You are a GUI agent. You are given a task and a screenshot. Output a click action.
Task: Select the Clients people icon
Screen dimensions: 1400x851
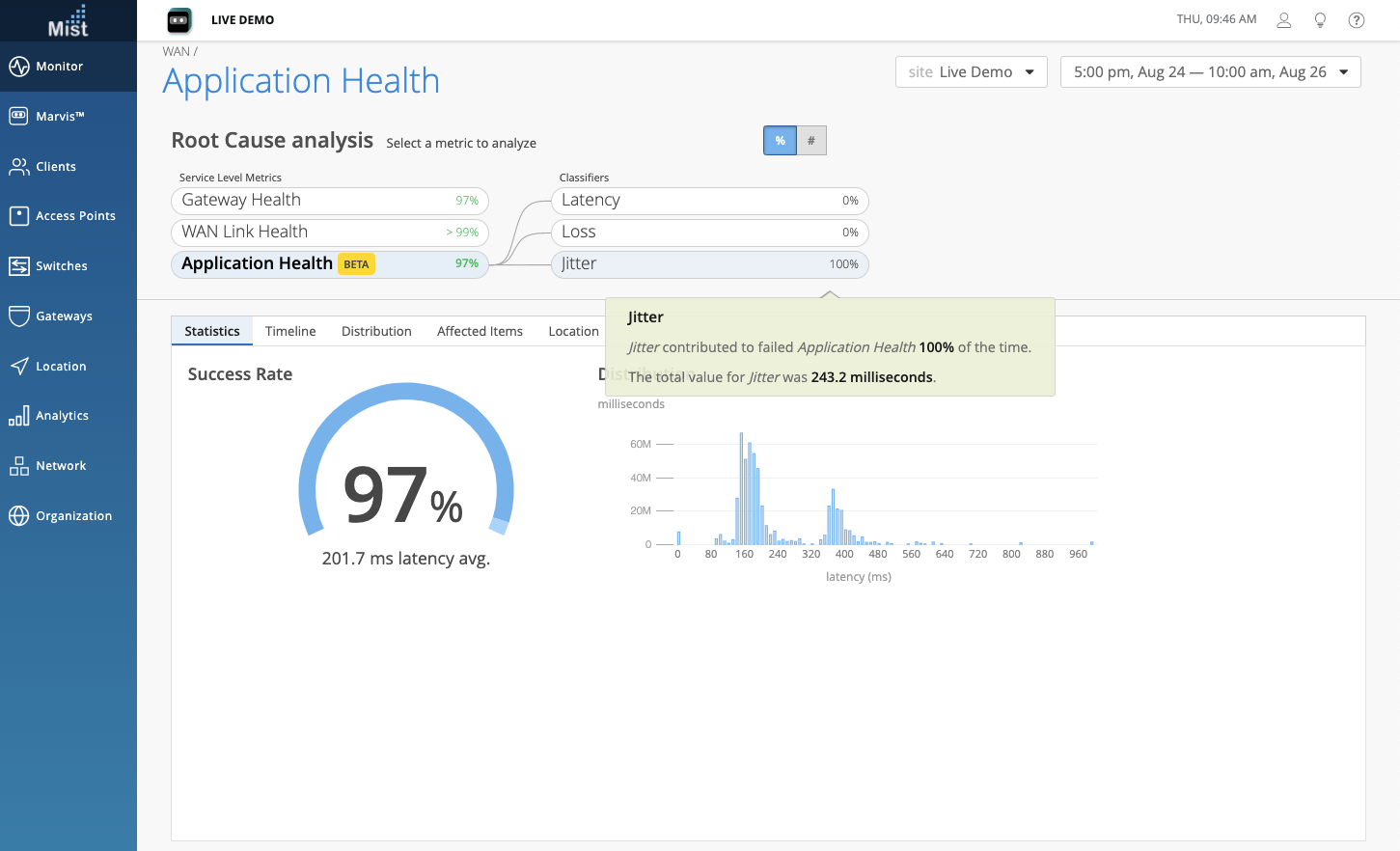pos(19,167)
